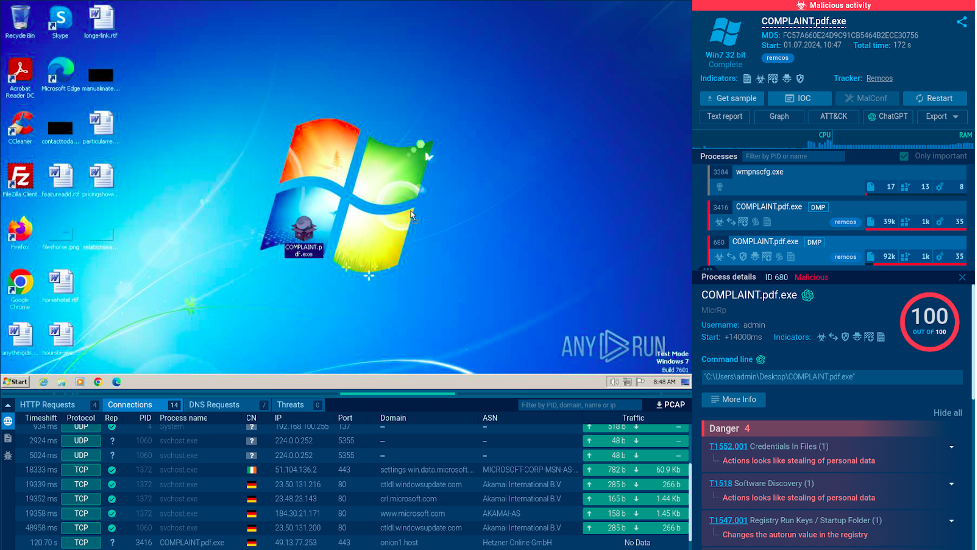Click DMP badge on process 3416
The height and width of the screenshot is (550, 977).
[818, 207]
